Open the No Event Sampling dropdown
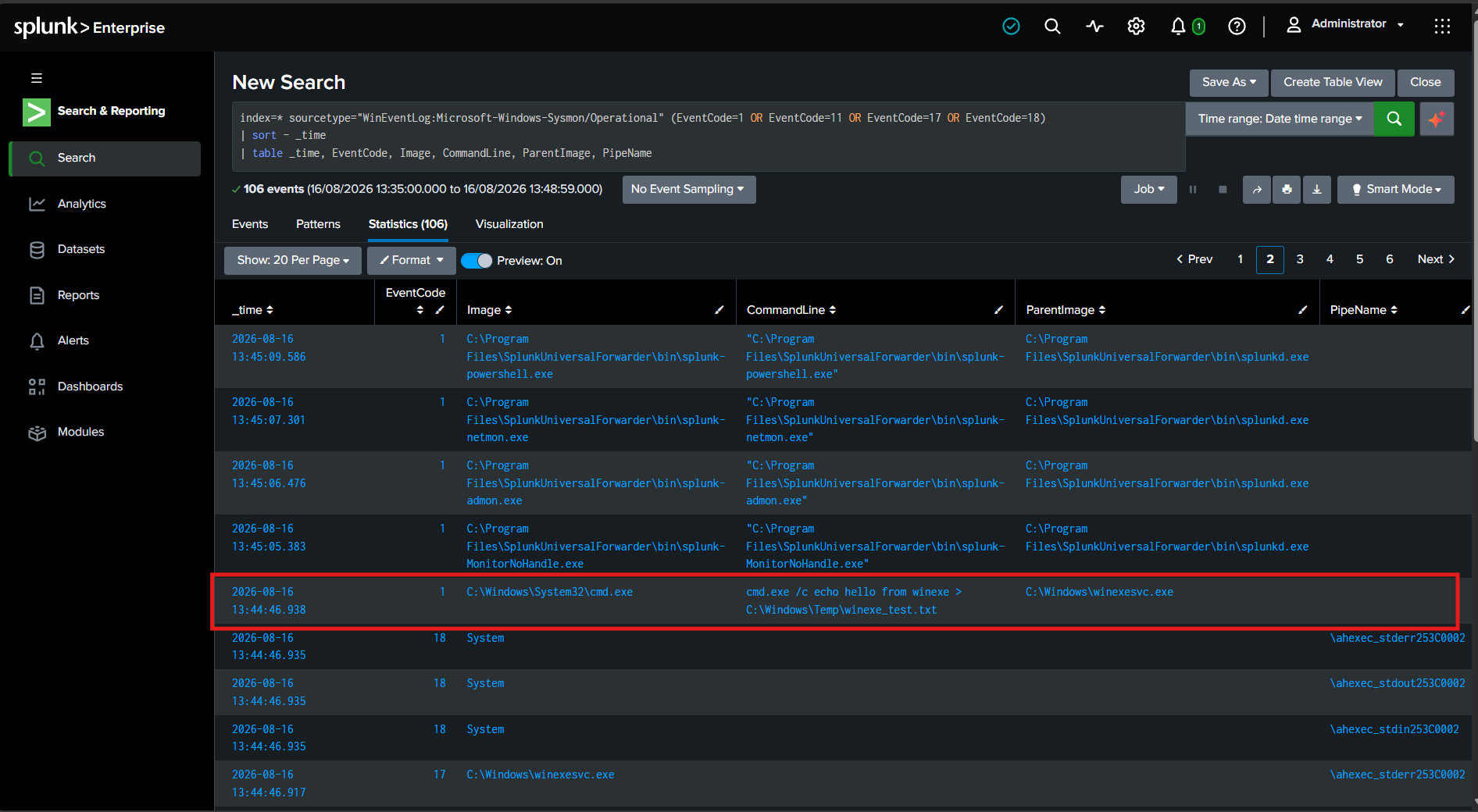This screenshot has height=812, width=1478. [688, 190]
